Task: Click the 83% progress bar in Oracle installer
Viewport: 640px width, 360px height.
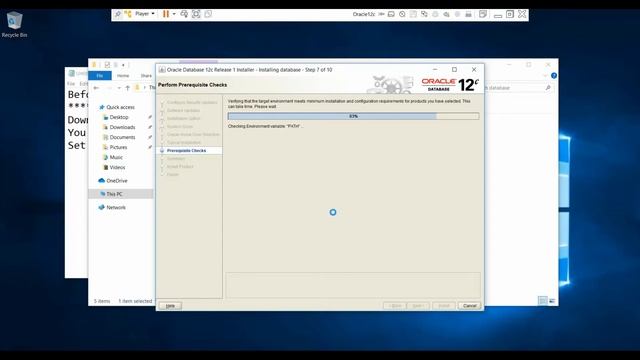Action: (353, 116)
